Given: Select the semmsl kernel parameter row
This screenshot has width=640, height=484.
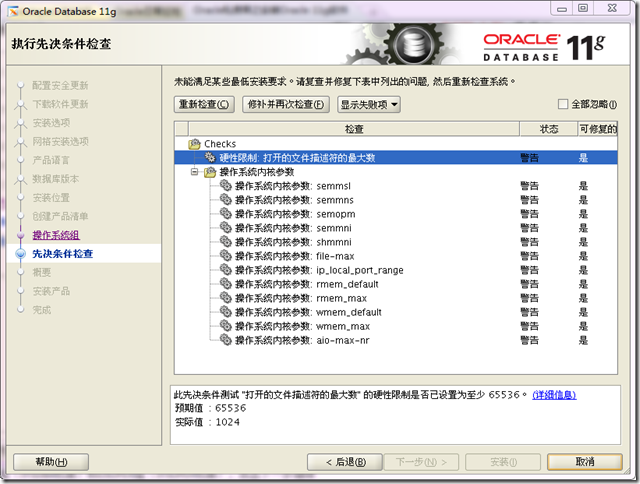Looking at the screenshot, I should coord(396,186).
